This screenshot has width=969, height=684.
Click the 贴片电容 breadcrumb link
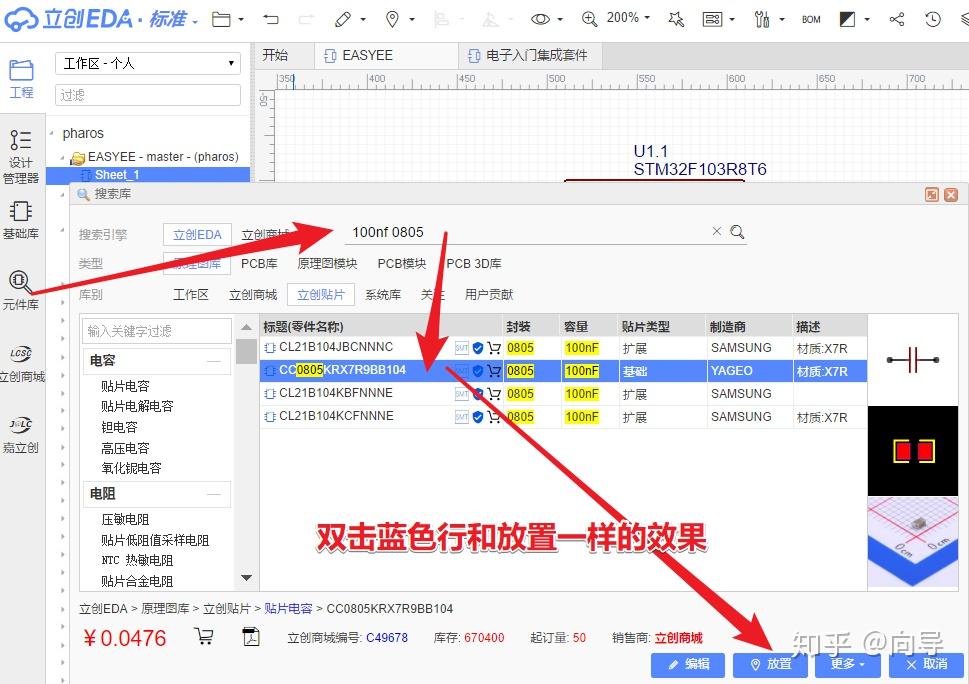(288, 609)
